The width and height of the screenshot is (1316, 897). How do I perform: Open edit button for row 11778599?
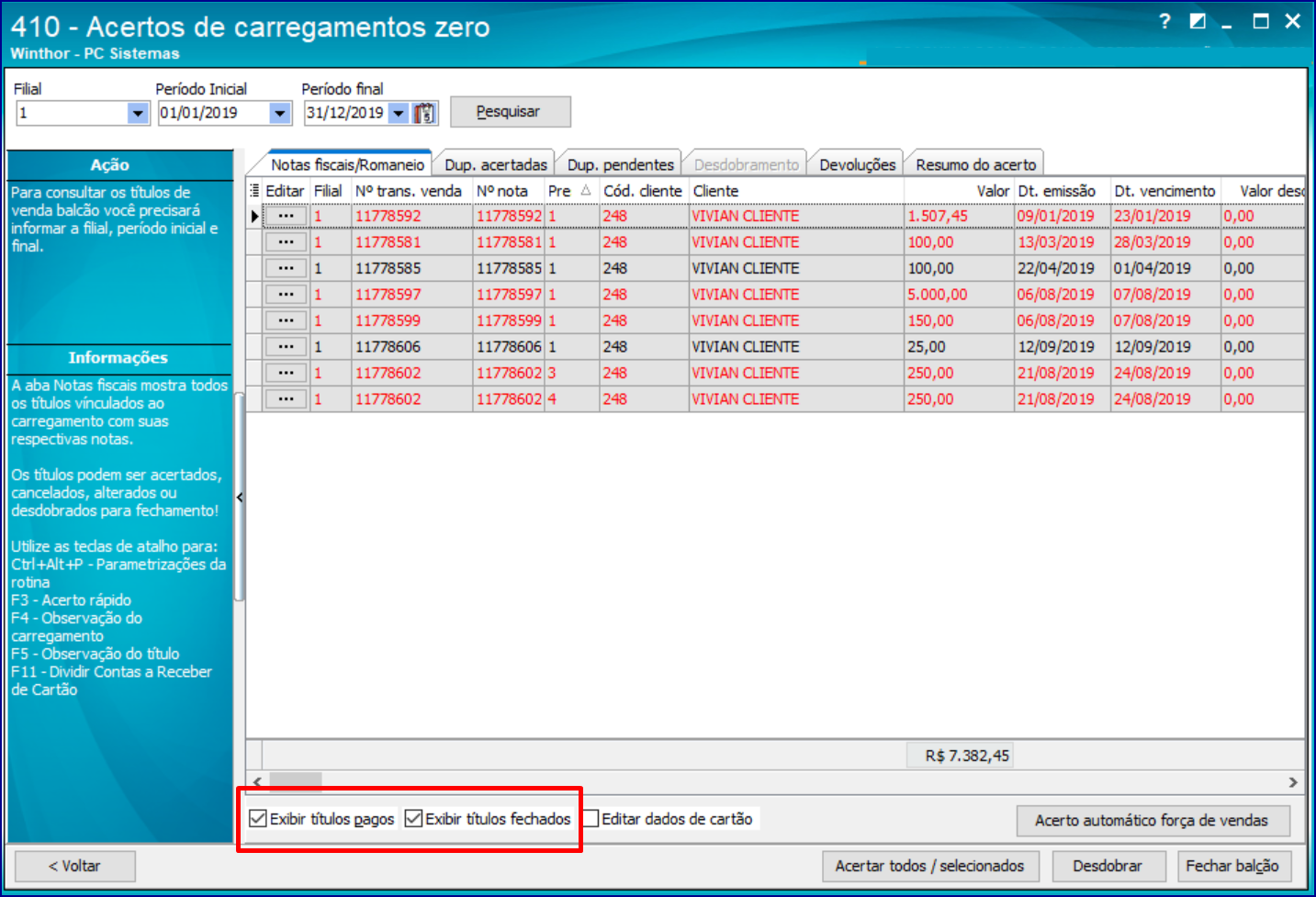286,320
